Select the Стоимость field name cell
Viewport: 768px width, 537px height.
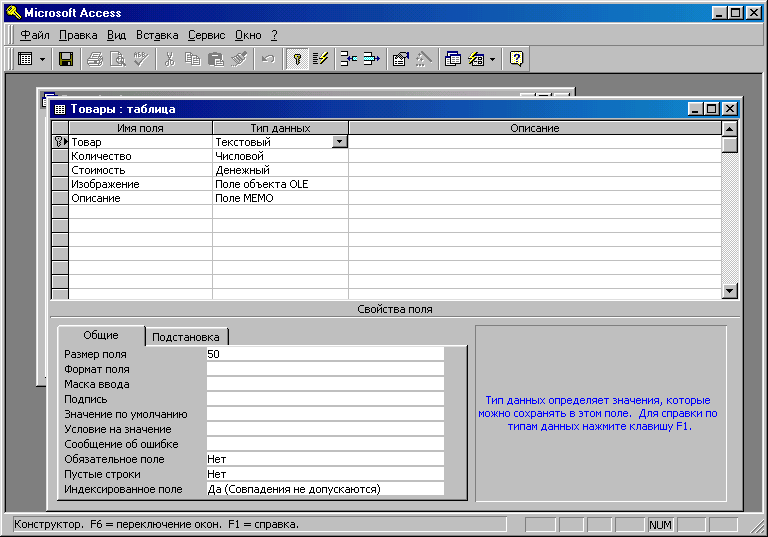pyautogui.click(x=141, y=170)
